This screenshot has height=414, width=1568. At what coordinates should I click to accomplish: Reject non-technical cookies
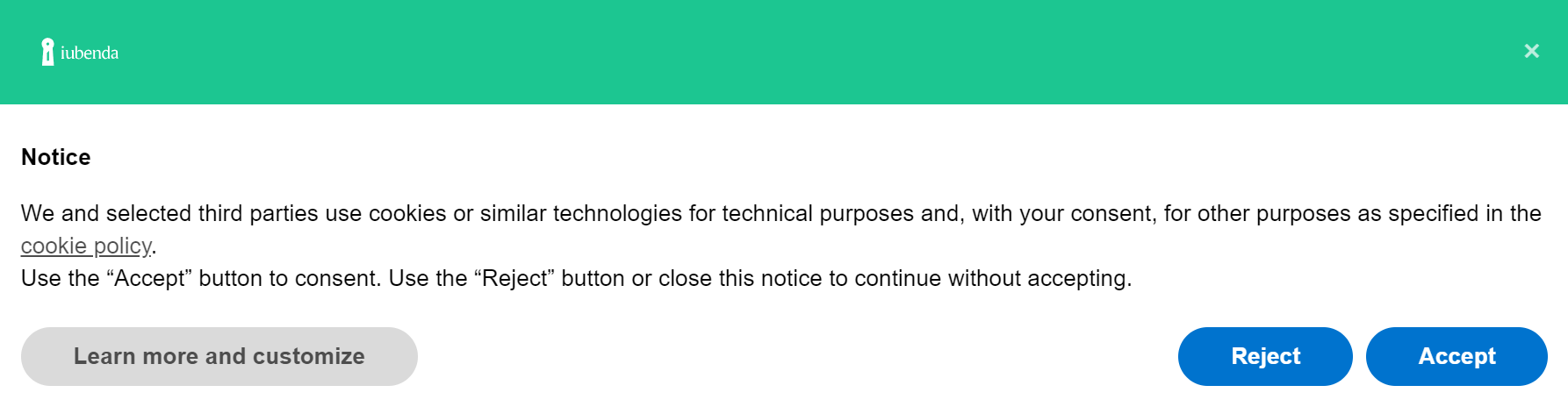(1264, 356)
